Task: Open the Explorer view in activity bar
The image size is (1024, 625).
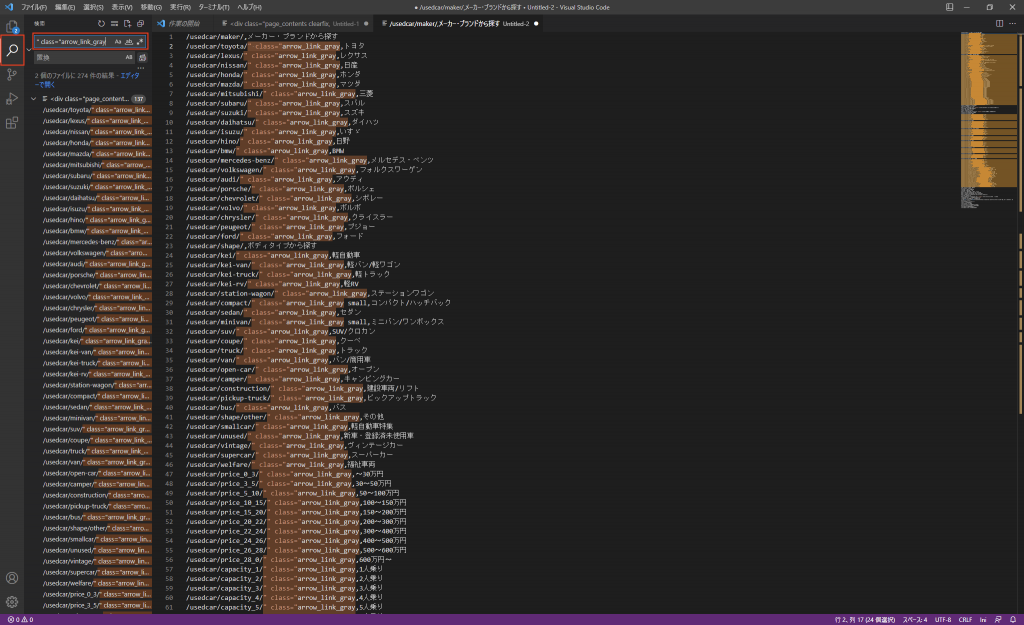Action: pos(12,27)
